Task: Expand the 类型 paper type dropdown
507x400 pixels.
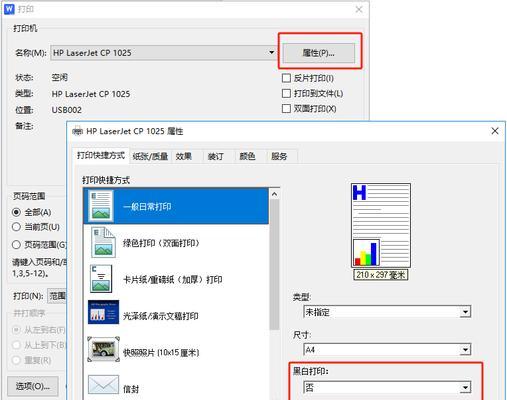Action: click(465, 312)
